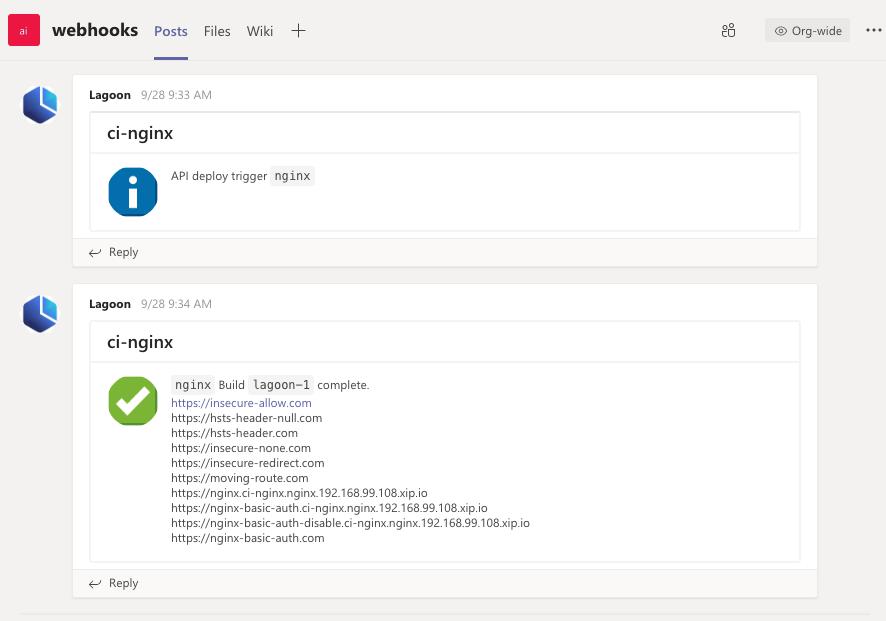Reply to the API deploy trigger post
This screenshot has width=886, height=621.
tap(114, 252)
